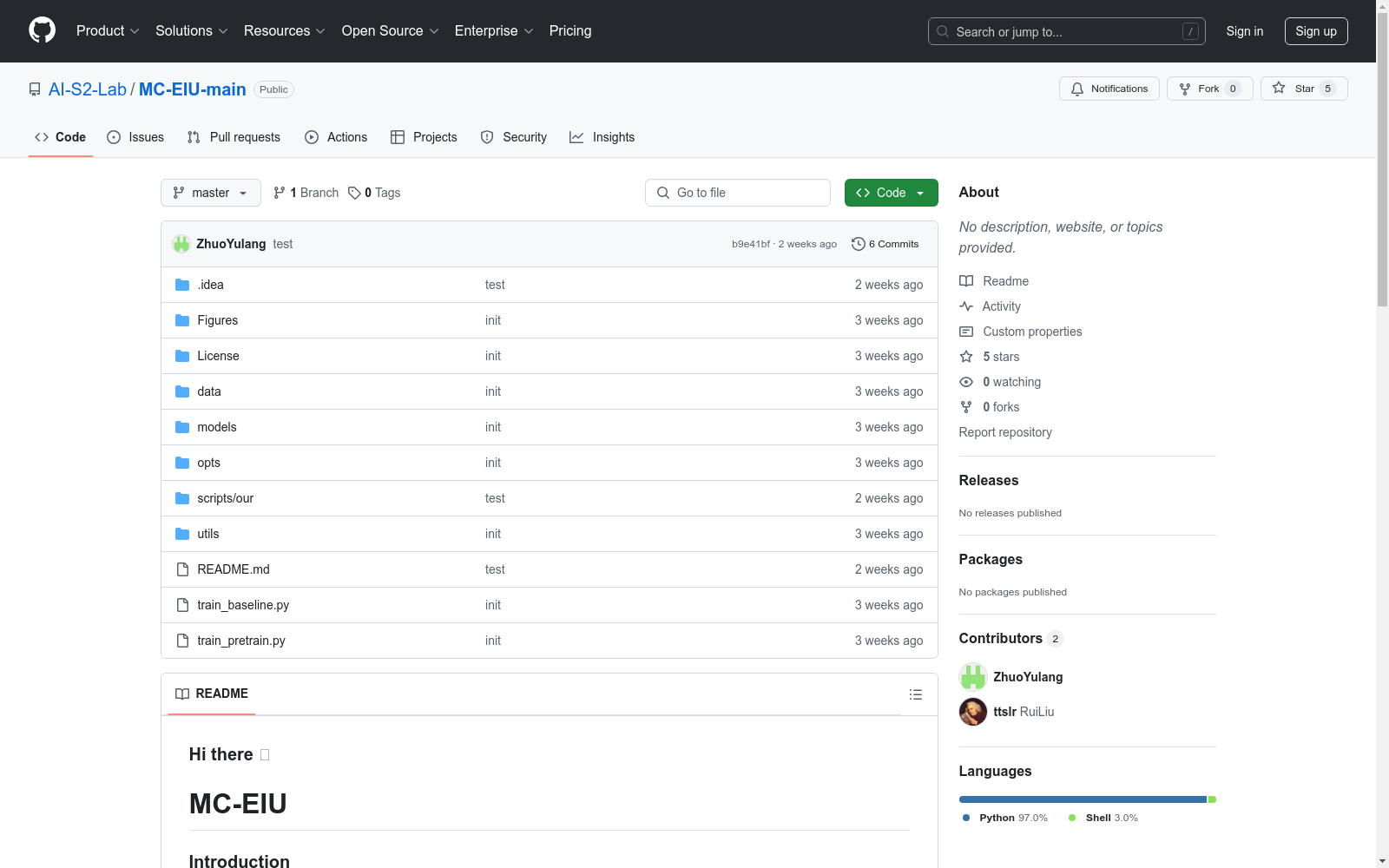Click the Python 97.0% language link

(x=1005, y=818)
